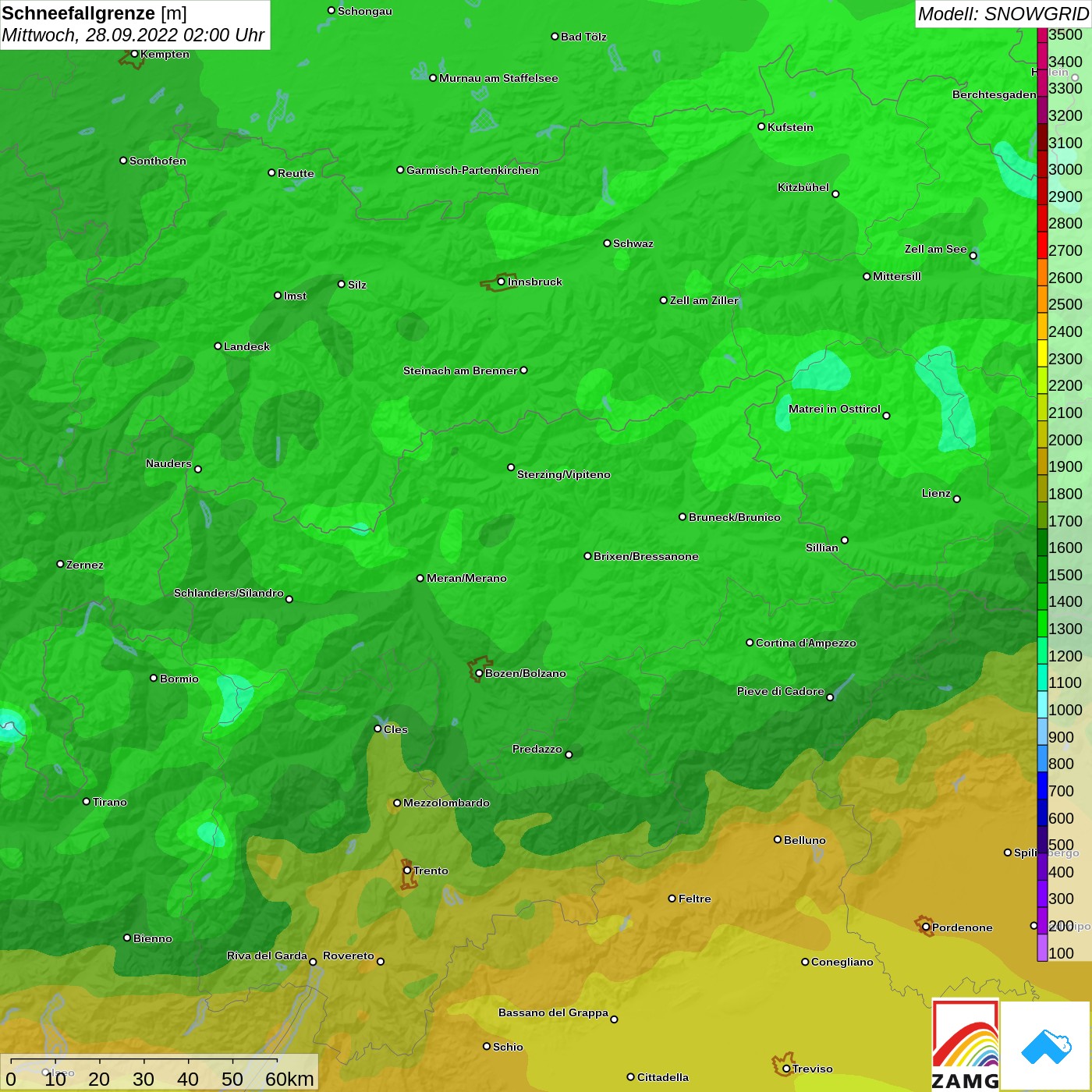
Task: Click the Kitzbühel label
Action: pos(803,187)
